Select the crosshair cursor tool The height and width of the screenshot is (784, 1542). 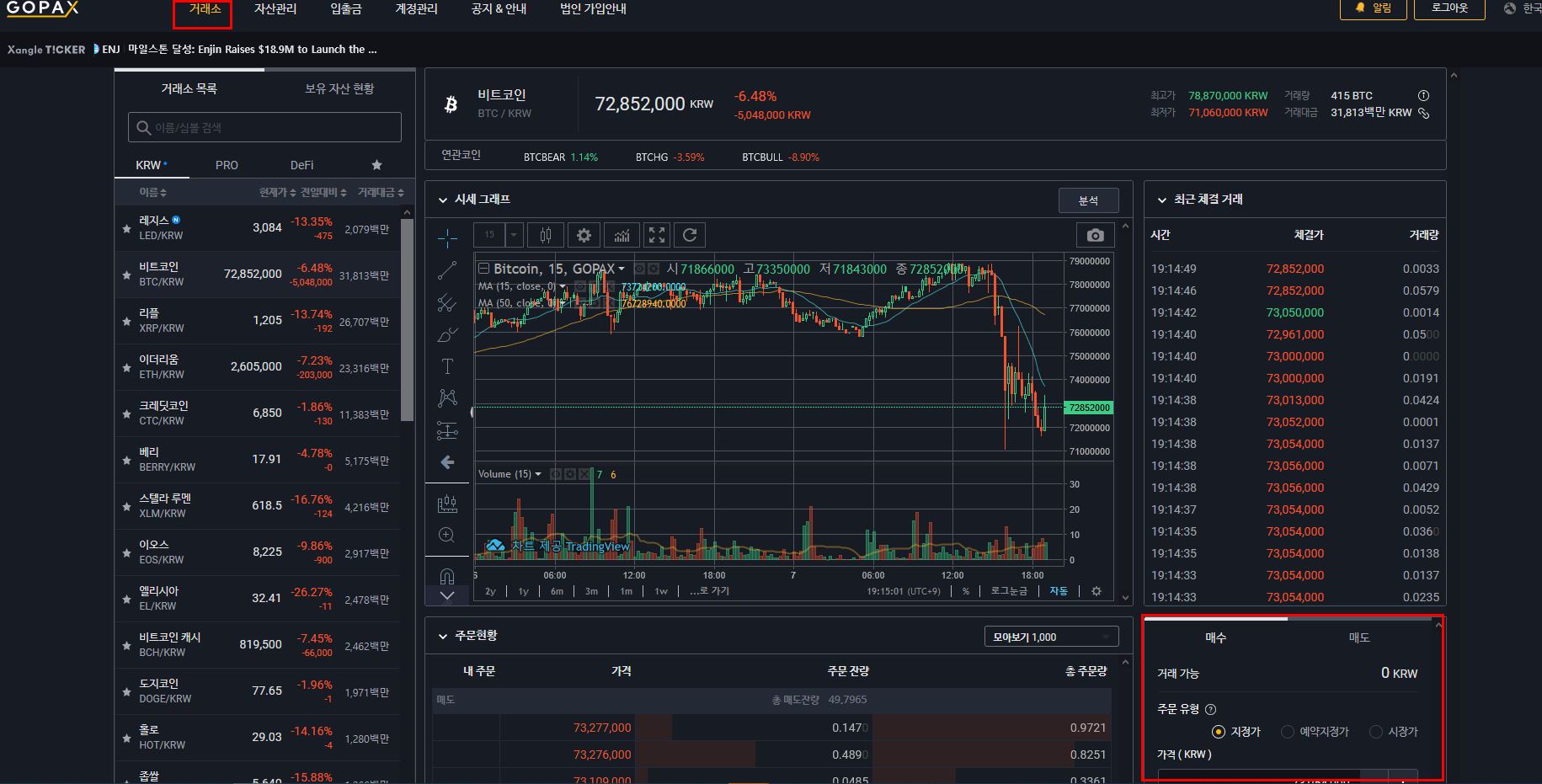coord(447,239)
